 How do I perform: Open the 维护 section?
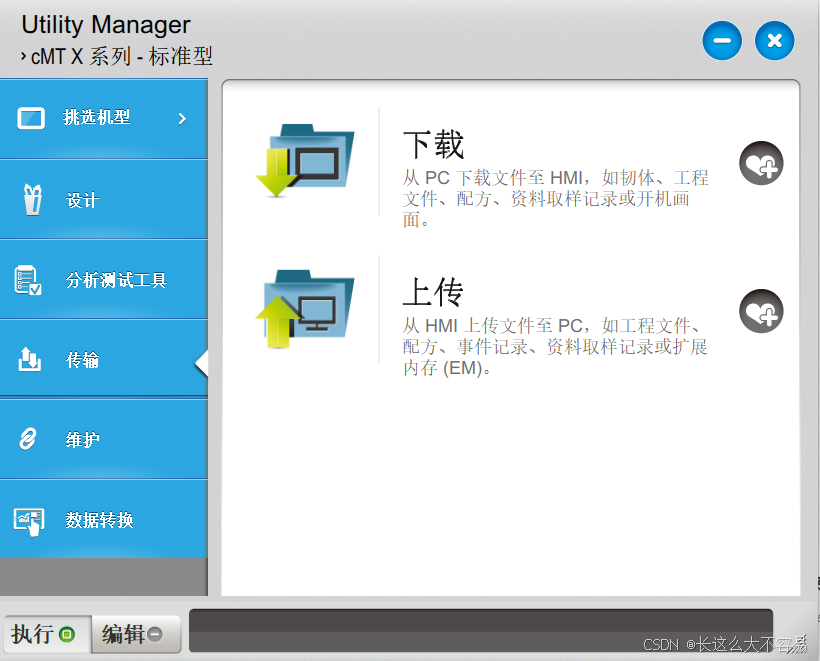point(104,440)
